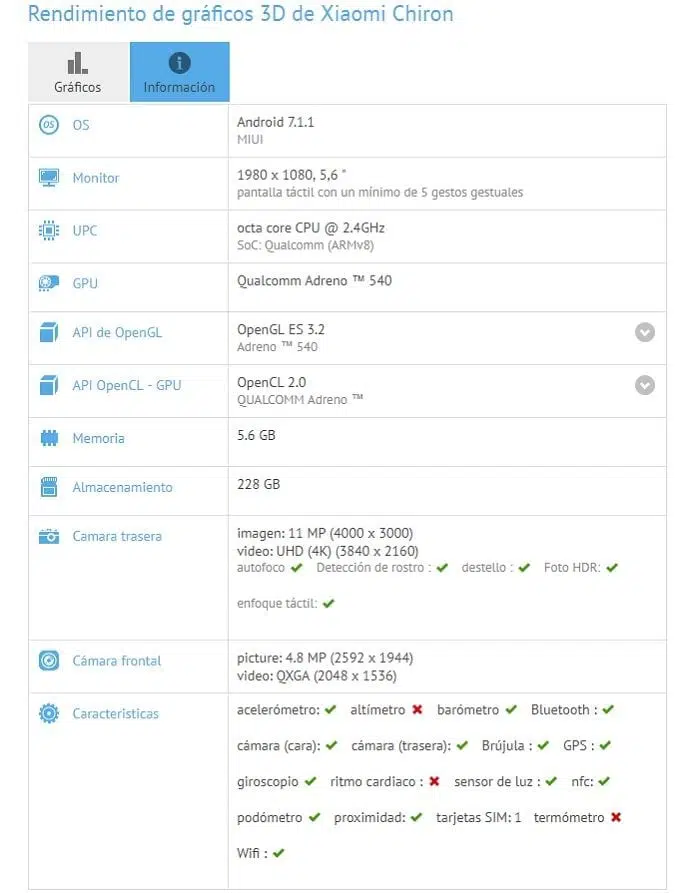The image size is (700, 893).
Task: Click the Caracteristicas gear icon
Action: point(49,714)
